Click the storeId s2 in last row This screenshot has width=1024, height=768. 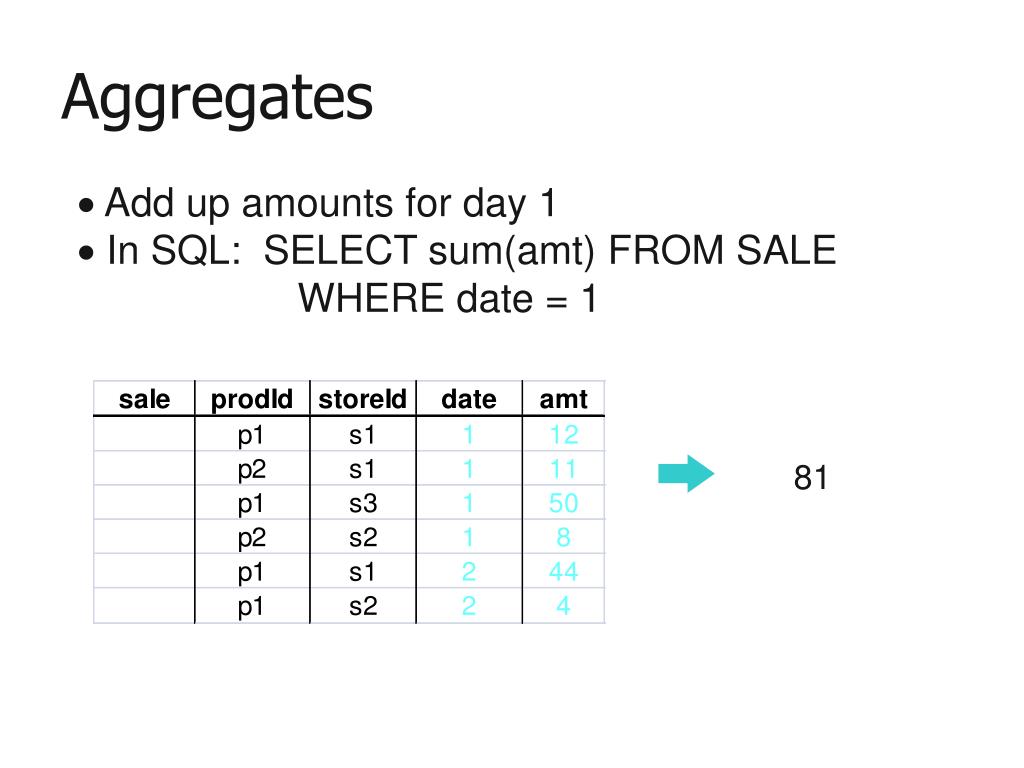click(x=363, y=606)
